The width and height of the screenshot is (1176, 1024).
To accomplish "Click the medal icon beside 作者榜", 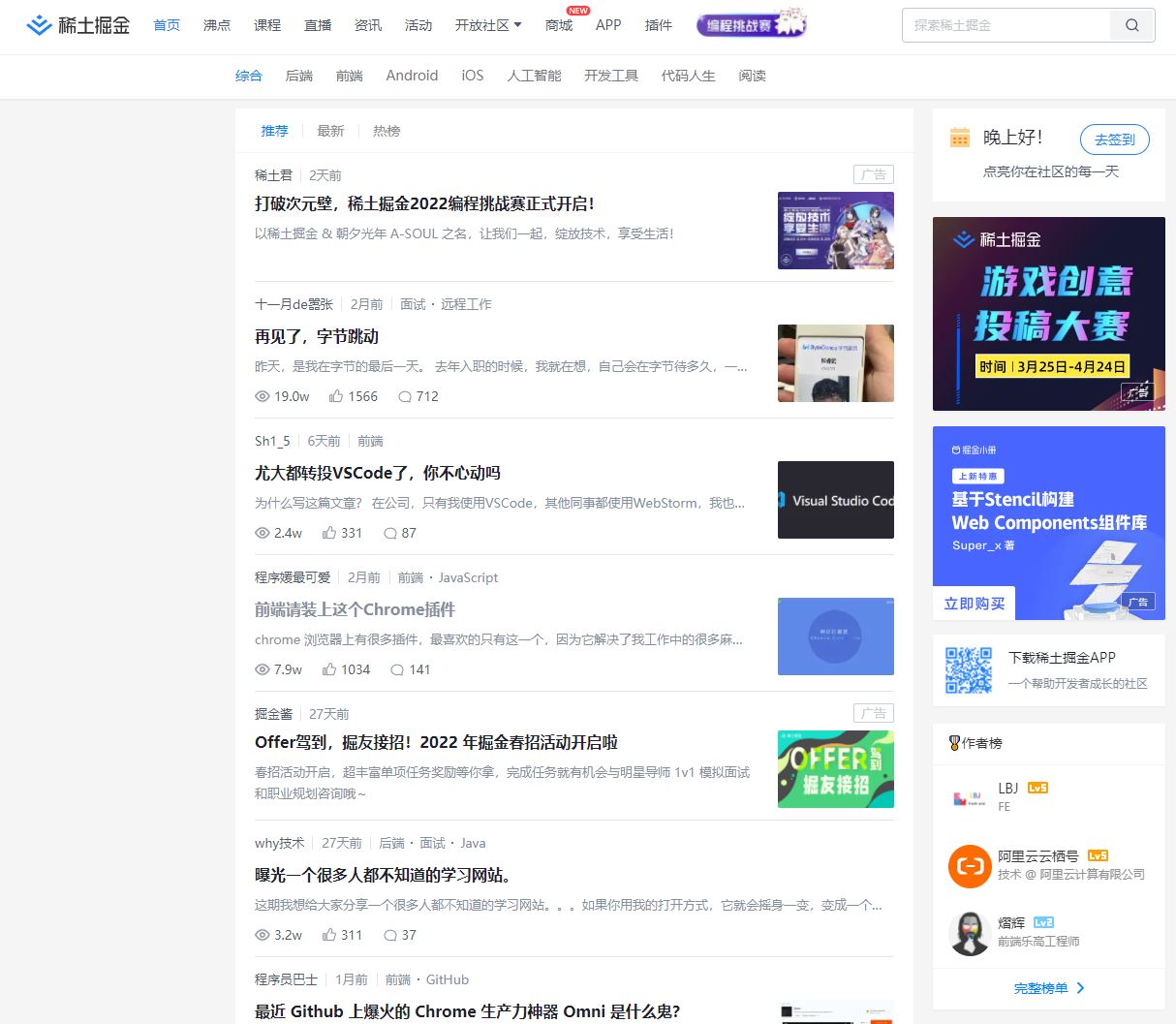I will coord(954,743).
